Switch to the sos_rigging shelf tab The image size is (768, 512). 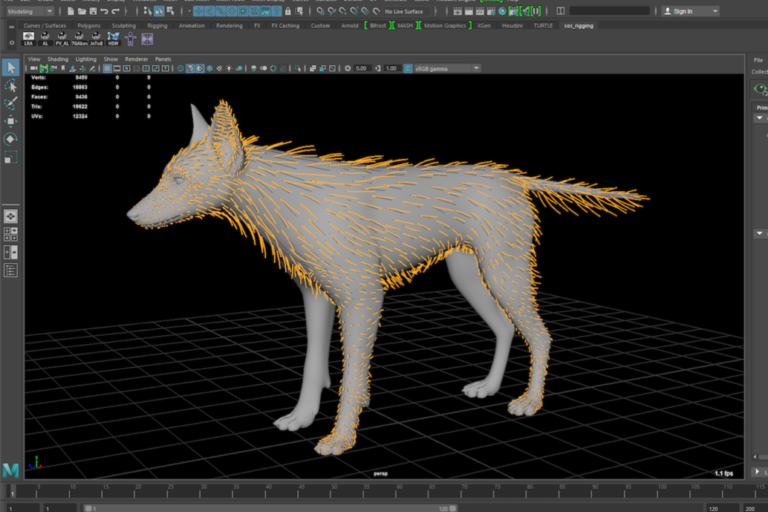click(x=578, y=25)
